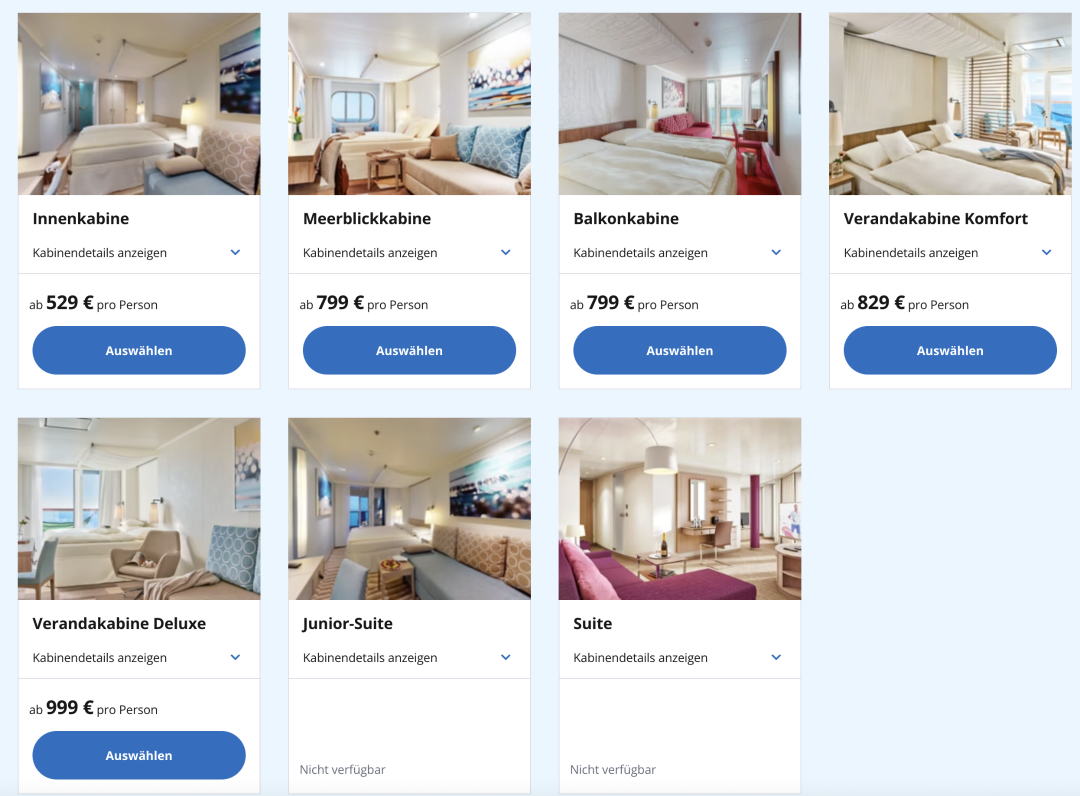This screenshot has height=796, width=1080.
Task: Open the Innenkabine room photo
Action: (x=139, y=104)
